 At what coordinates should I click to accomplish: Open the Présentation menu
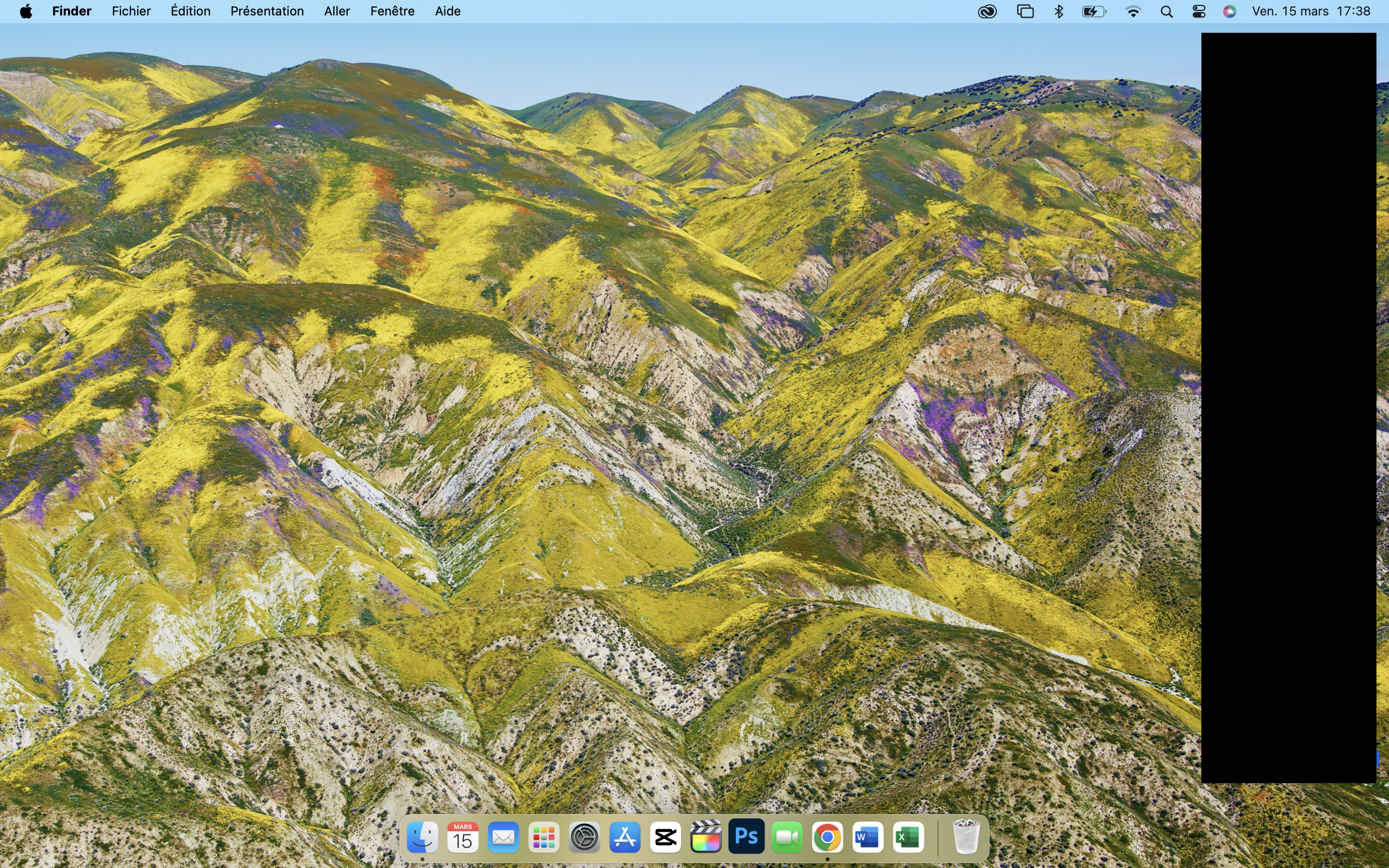[267, 12]
